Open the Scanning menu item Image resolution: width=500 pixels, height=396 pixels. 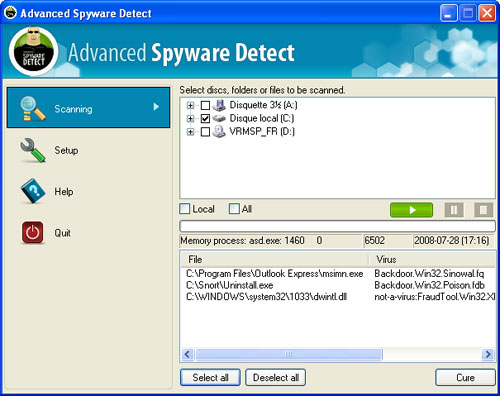(x=88, y=108)
